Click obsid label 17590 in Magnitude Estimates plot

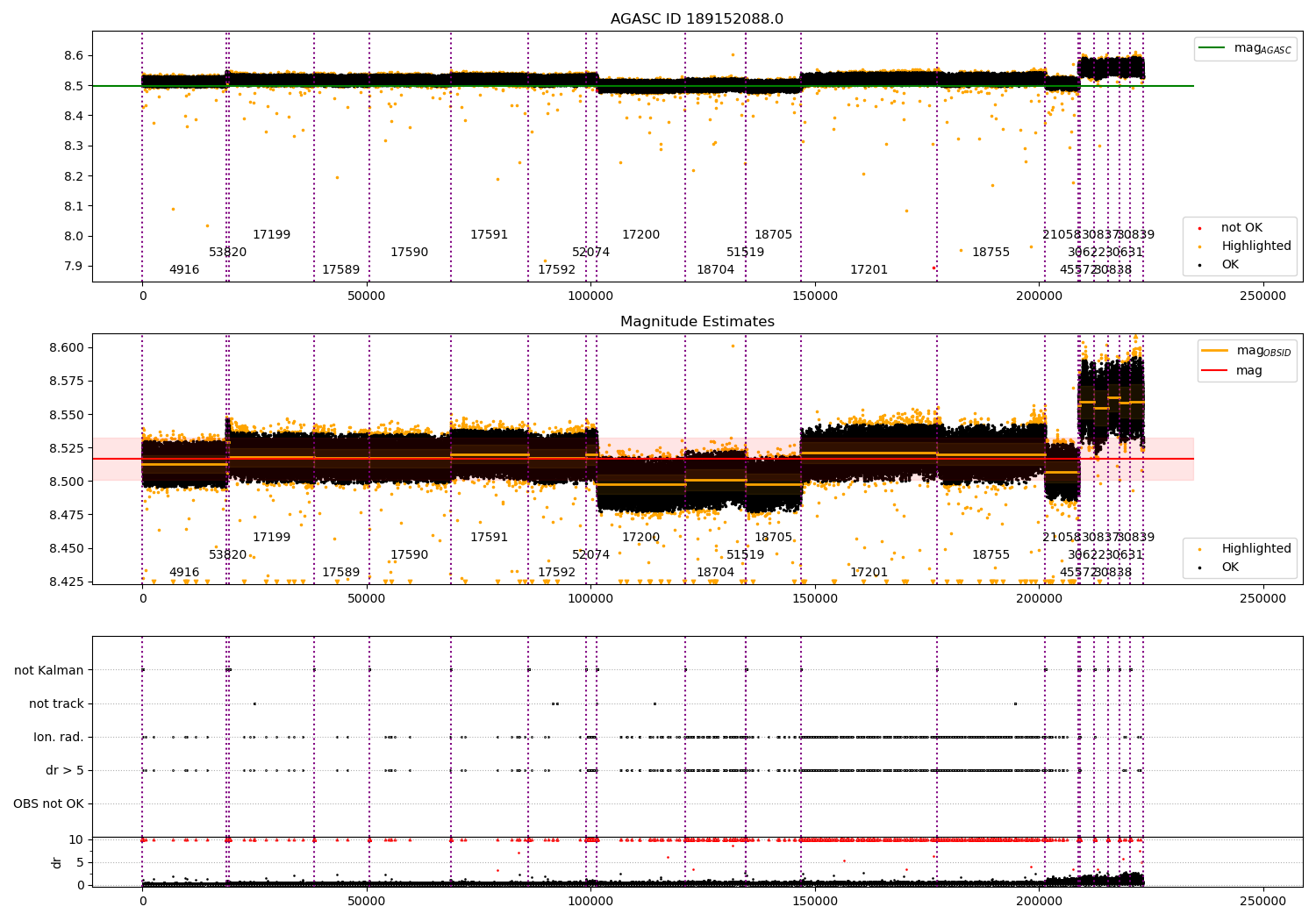point(410,555)
